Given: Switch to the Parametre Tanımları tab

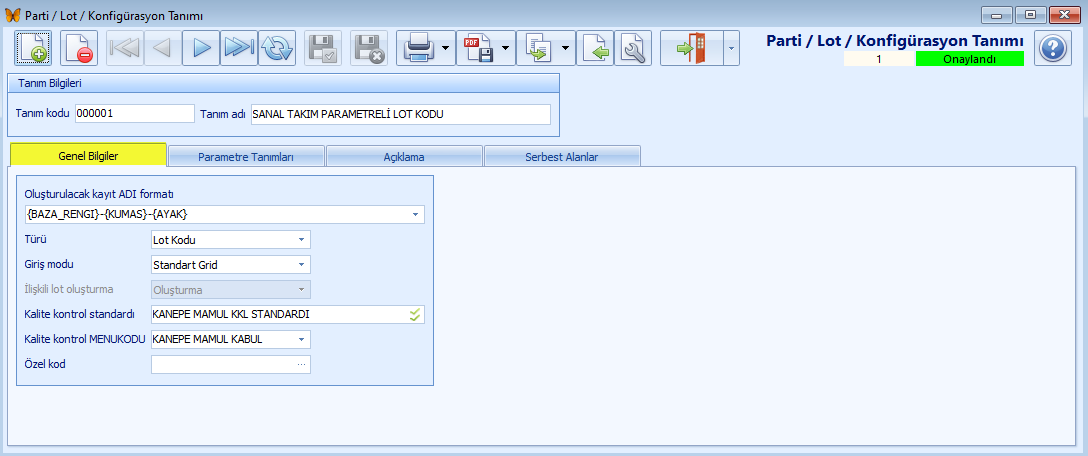Looking at the screenshot, I should pyautogui.click(x=245, y=157).
